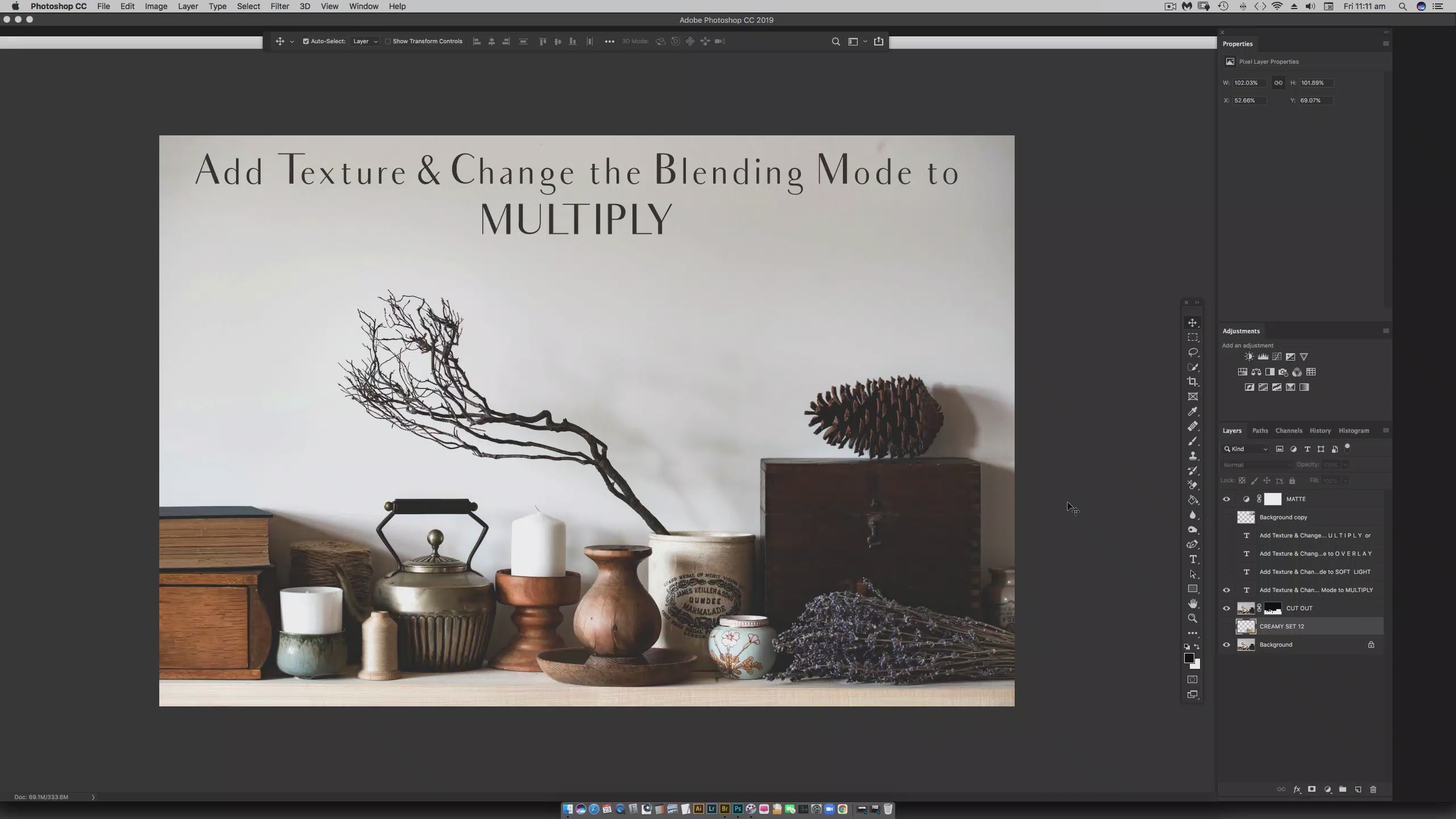Switch to the Channels tab

click(x=1288, y=431)
